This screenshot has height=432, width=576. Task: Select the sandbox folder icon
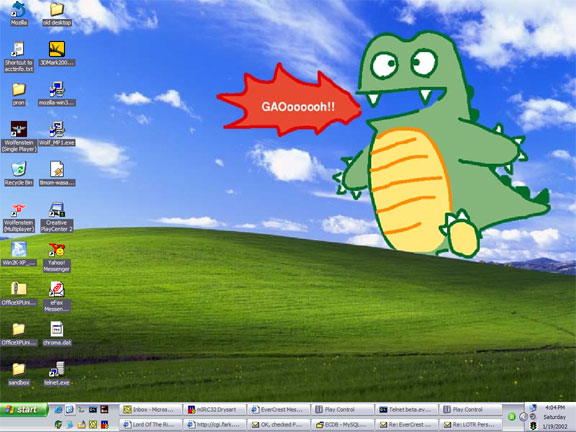click(x=19, y=374)
